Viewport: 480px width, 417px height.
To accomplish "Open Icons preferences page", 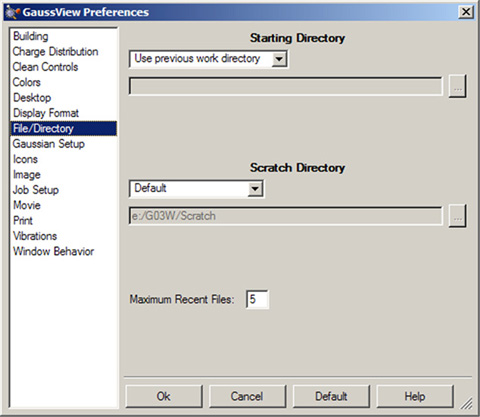I will point(25,159).
